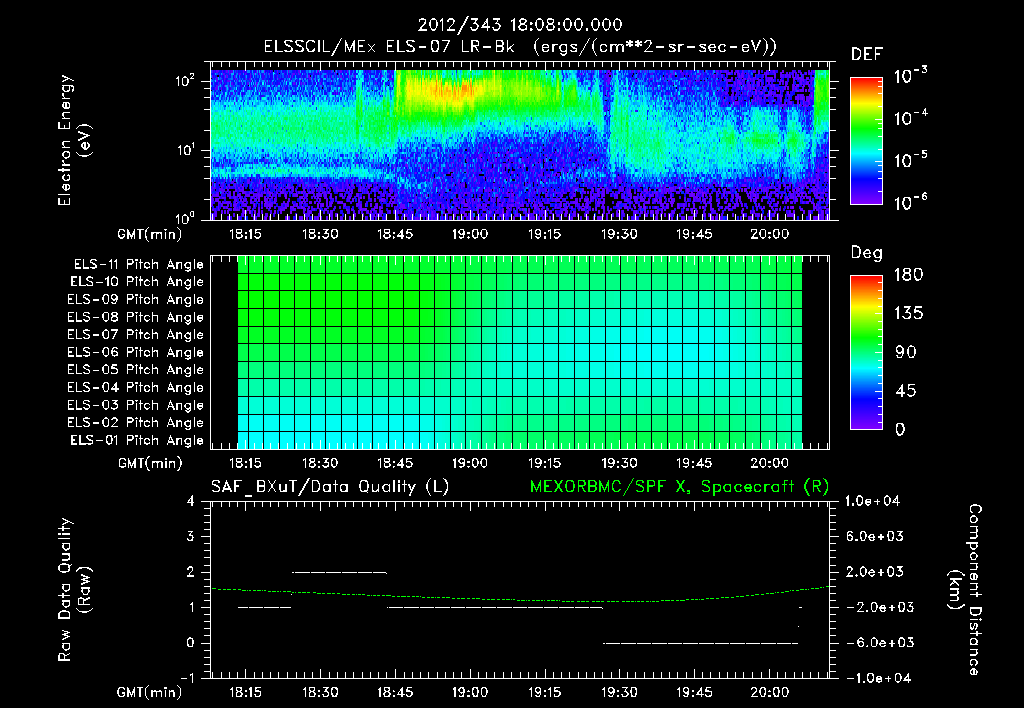Select the ELS-10 Pitch Angle row label
Image resolution: width=1024 pixels, height=708 pixels.
[x=137, y=282]
